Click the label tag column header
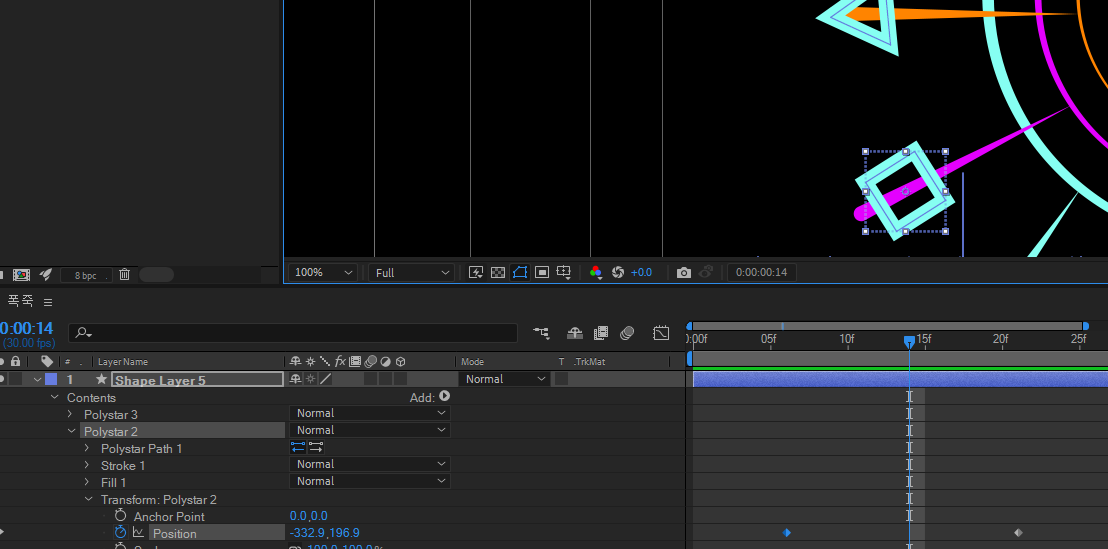Image resolution: width=1108 pixels, height=549 pixels. point(47,362)
